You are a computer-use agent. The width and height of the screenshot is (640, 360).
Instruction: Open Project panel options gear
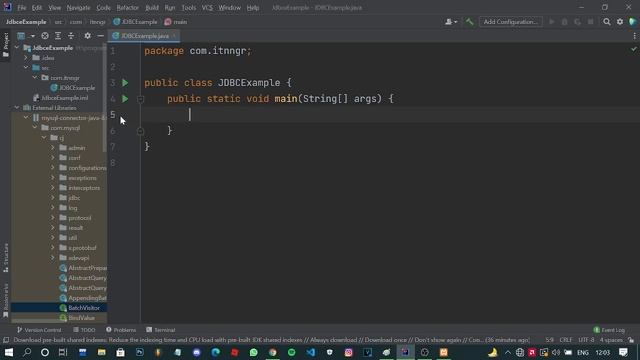[x=87, y=36]
